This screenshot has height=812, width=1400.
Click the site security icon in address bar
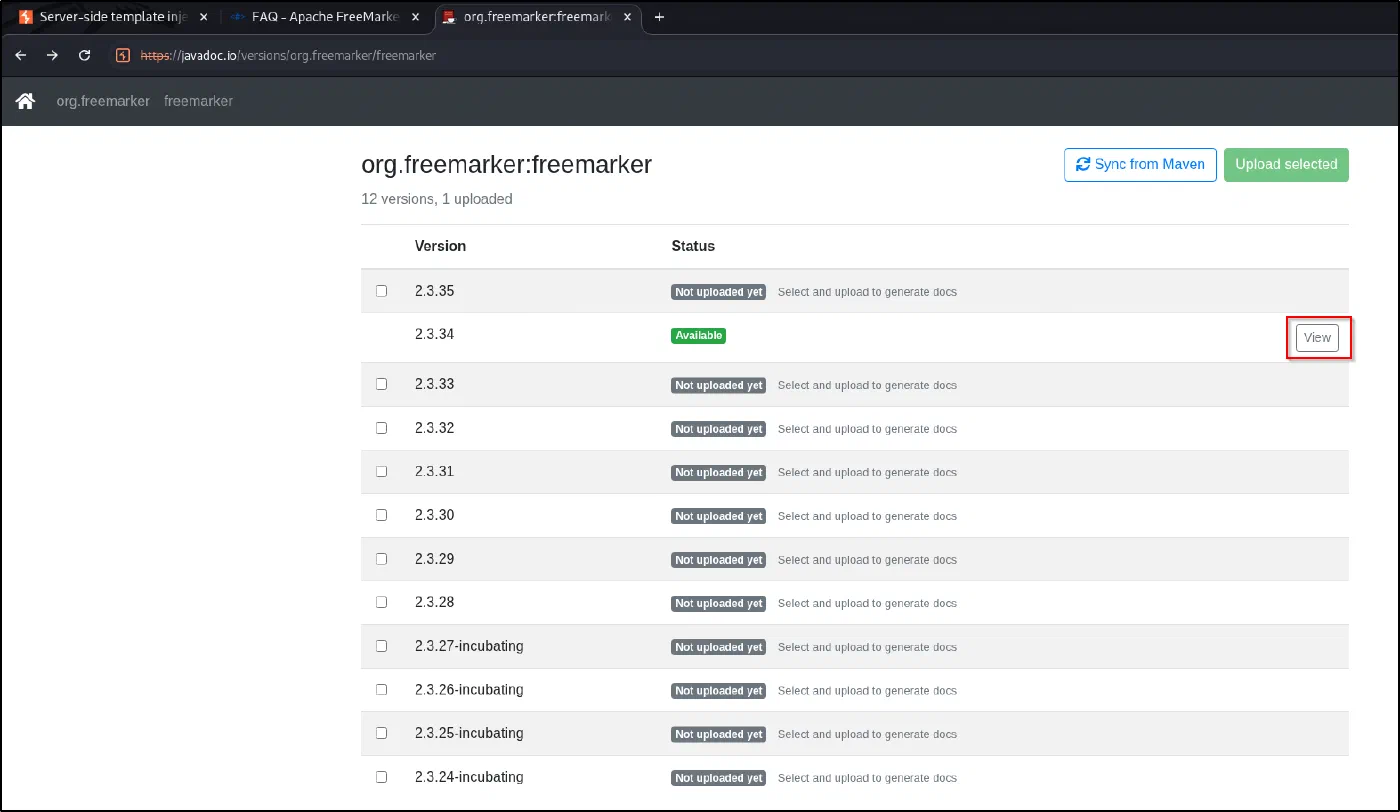pos(123,55)
